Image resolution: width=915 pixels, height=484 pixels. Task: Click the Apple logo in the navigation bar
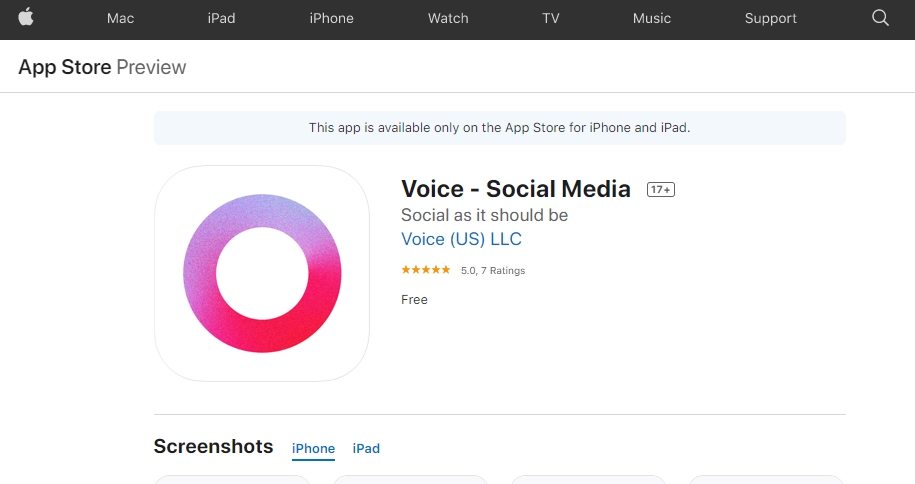(x=26, y=17)
